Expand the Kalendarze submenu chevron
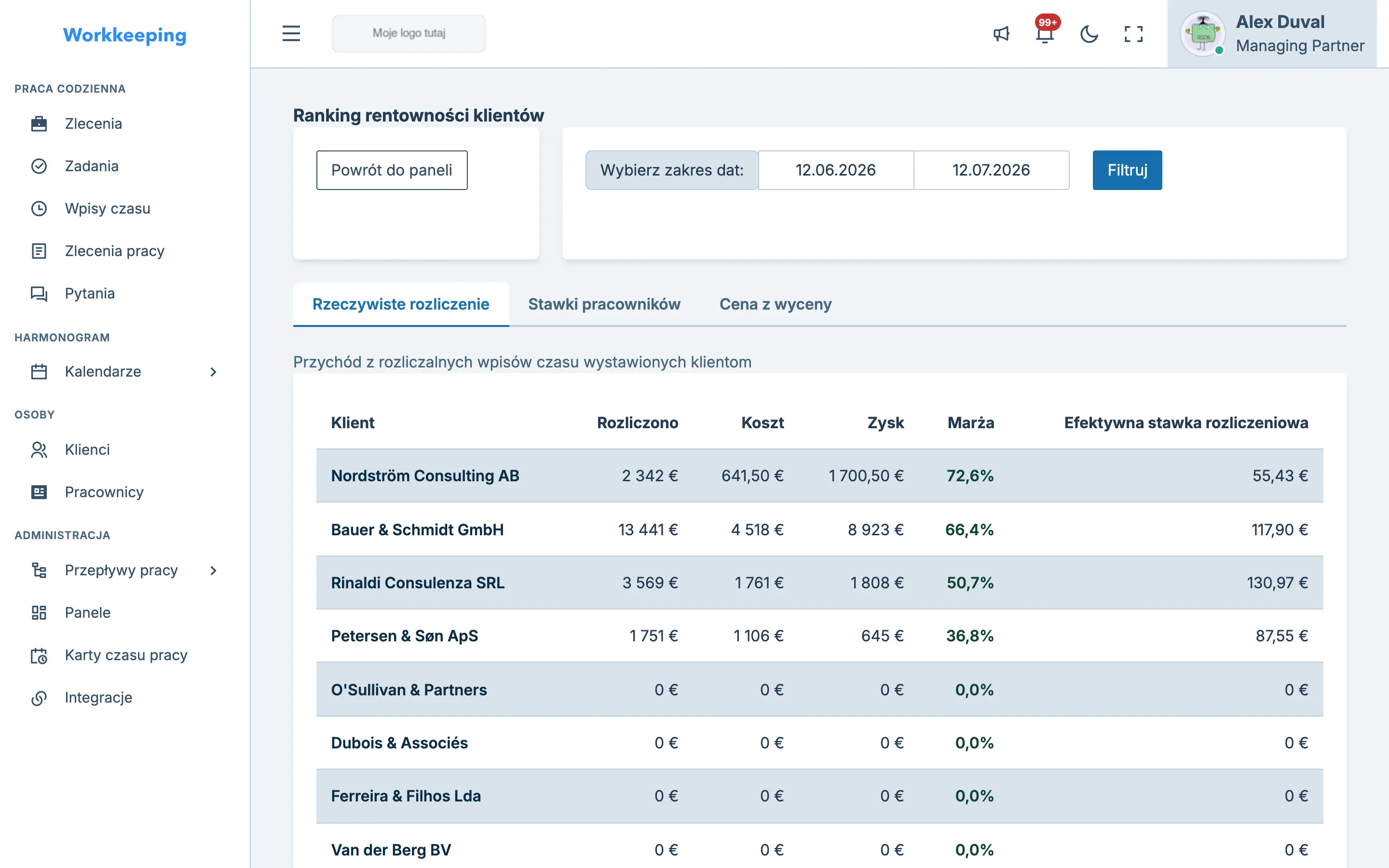The height and width of the screenshot is (868, 1389). [214, 371]
